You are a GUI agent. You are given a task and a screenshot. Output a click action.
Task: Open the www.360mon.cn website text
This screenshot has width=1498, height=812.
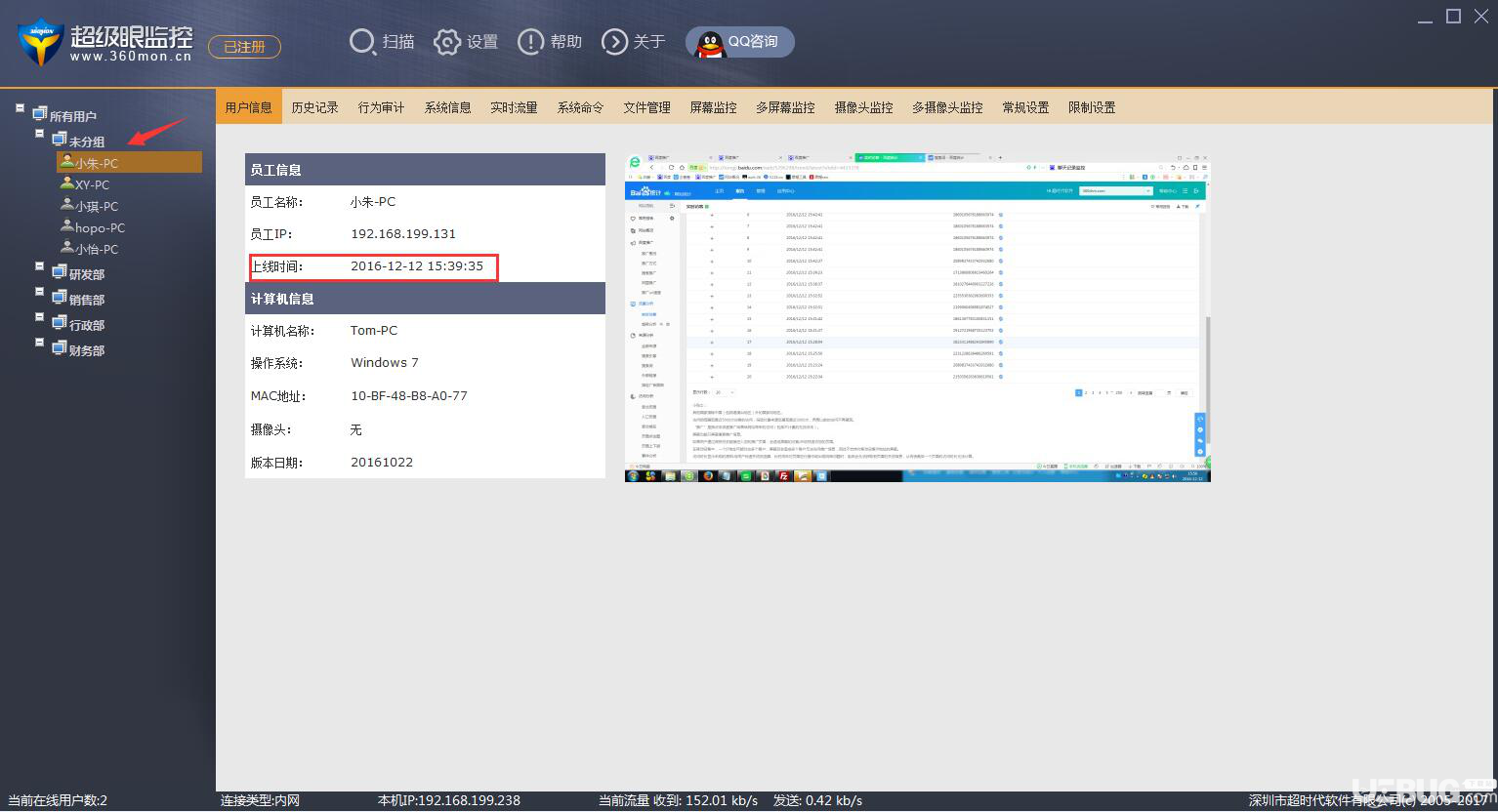click(x=131, y=57)
